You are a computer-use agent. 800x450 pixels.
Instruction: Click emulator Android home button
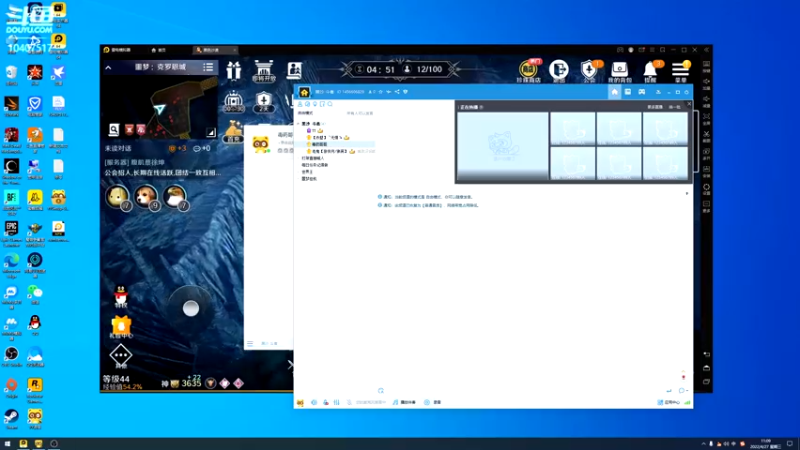point(707,368)
